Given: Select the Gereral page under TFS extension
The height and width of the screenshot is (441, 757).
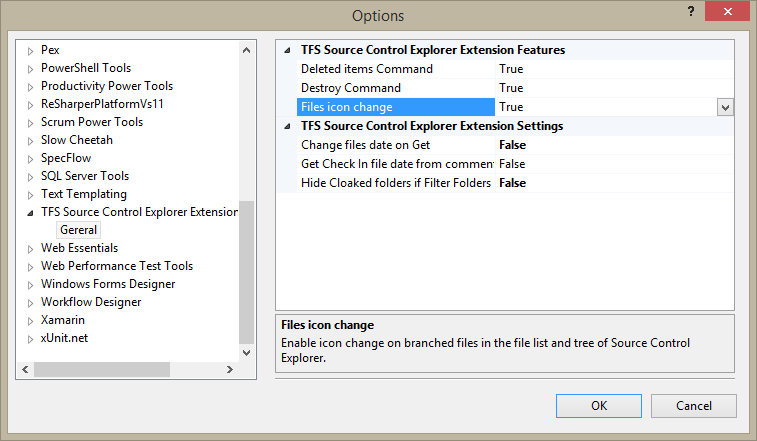Looking at the screenshot, I should (78, 230).
